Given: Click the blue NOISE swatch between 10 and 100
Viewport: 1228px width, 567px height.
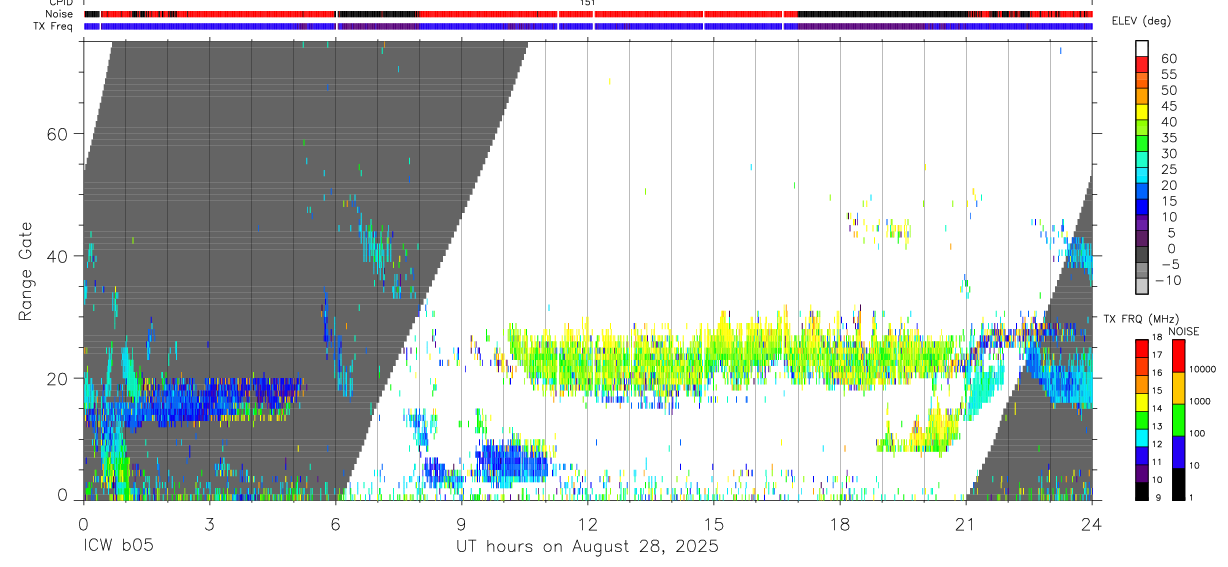Looking at the screenshot, I should [x=1179, y=452].
